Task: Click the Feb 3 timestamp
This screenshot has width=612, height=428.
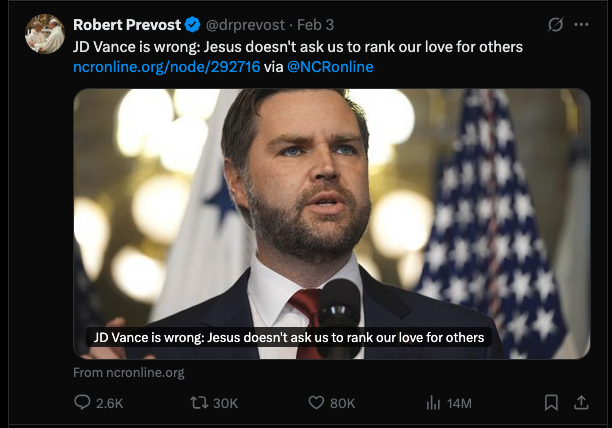Action: point(315,25)
